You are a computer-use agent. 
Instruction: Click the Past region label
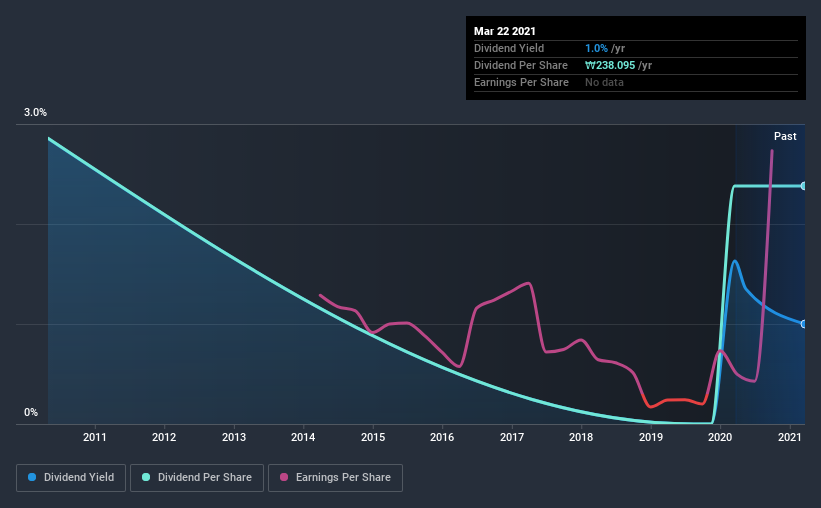785,137
